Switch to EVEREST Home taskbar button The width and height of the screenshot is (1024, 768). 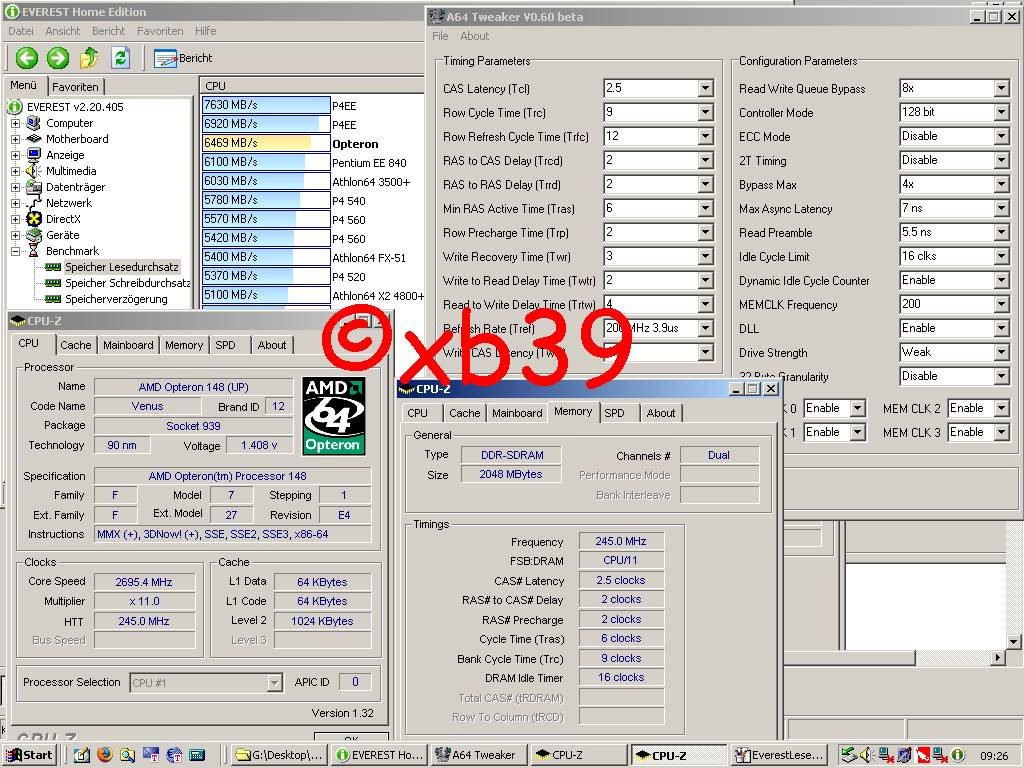379,755
